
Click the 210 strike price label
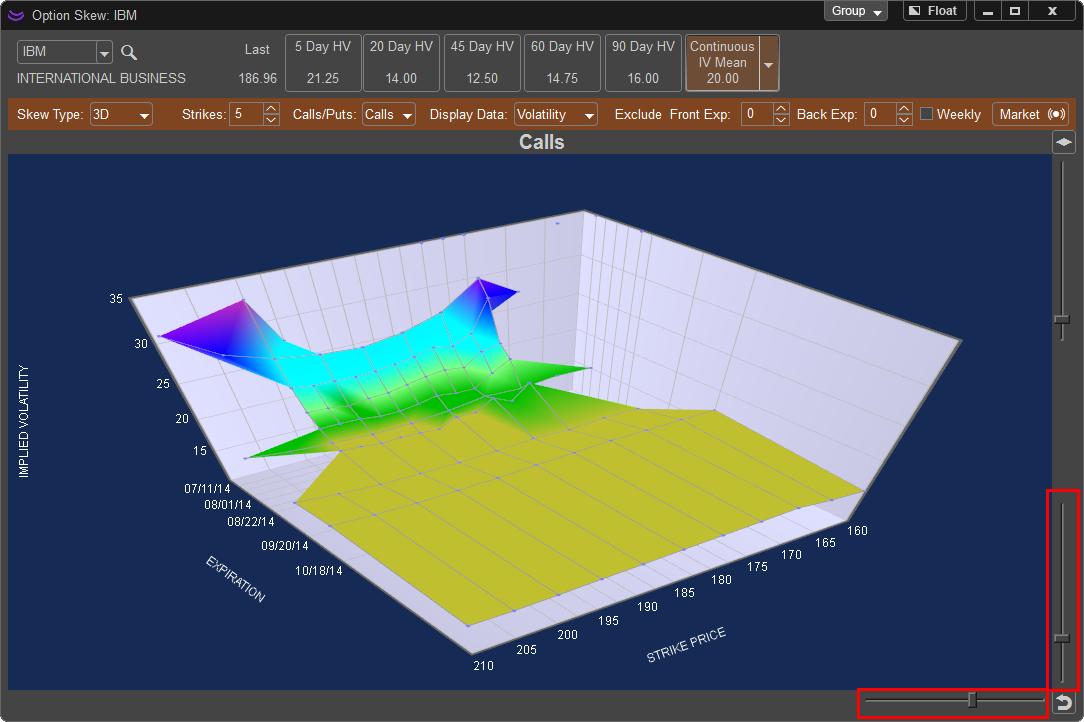[x=483, y=665]
